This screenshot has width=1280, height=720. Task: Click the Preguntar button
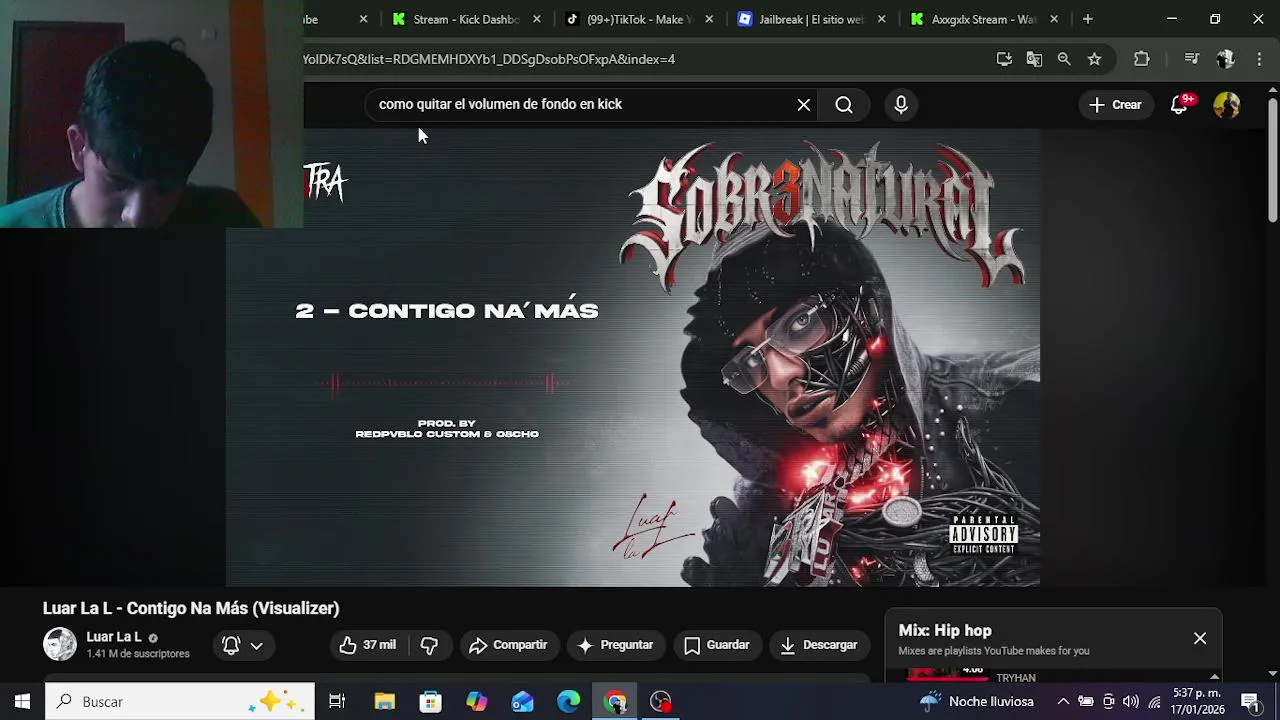point(616,645)
